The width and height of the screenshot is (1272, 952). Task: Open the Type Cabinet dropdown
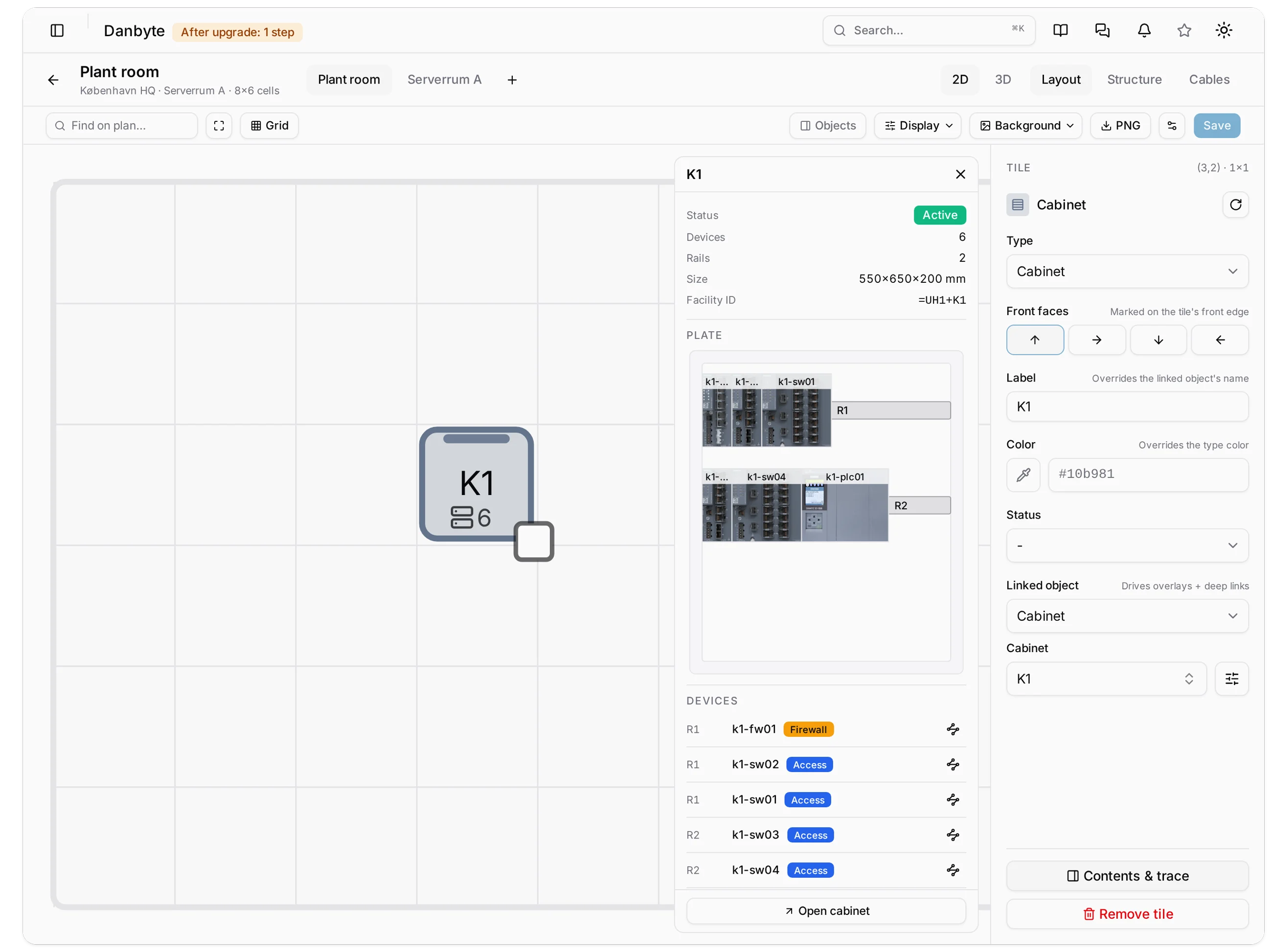pos(1127,272)
